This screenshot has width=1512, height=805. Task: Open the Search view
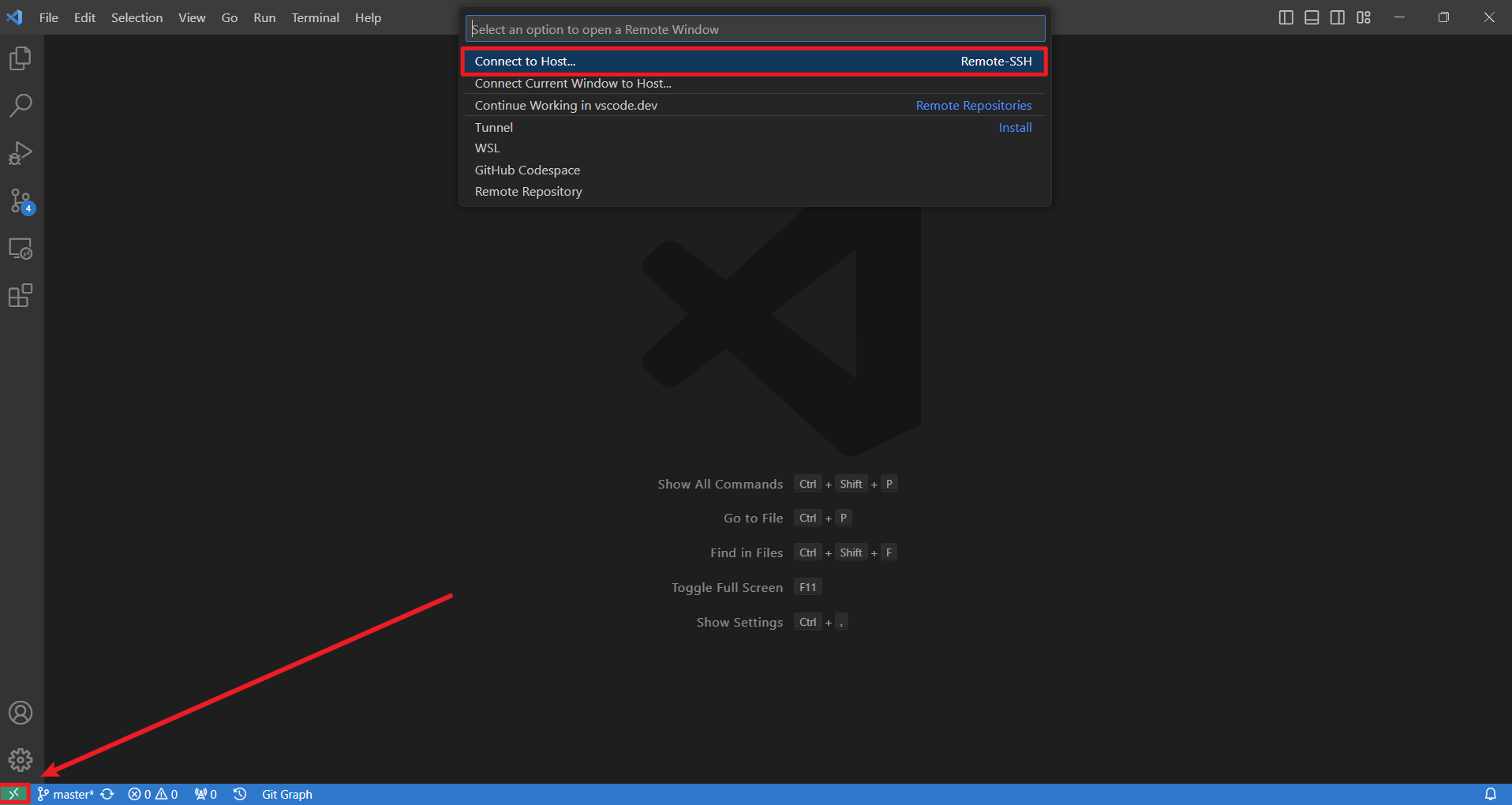pyautogui.click(x=21, y=106)
